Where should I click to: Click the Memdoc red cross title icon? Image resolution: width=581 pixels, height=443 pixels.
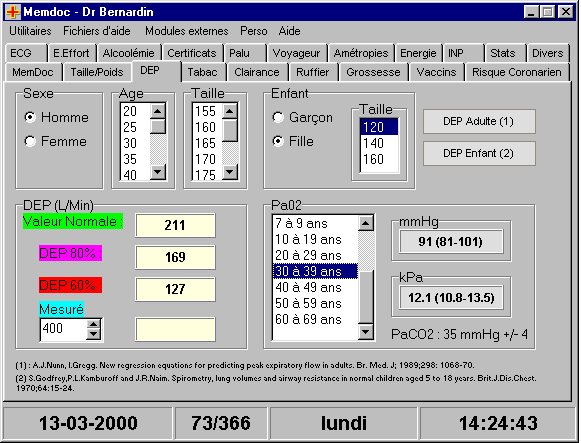coord(12,12)
